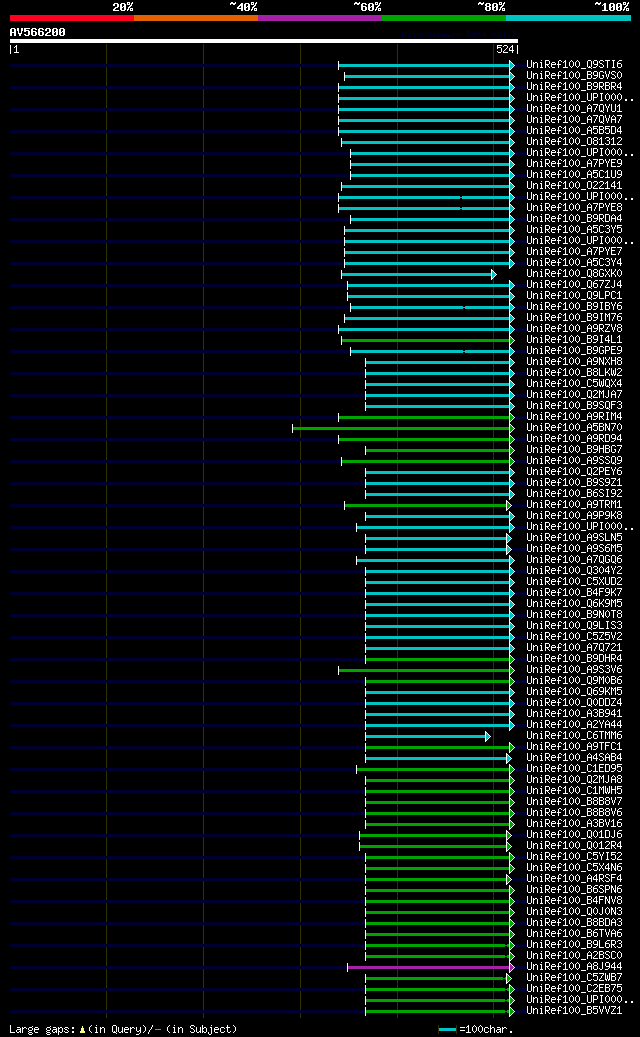Click the green ~80% identity legend segment

(x=444, y=18)
